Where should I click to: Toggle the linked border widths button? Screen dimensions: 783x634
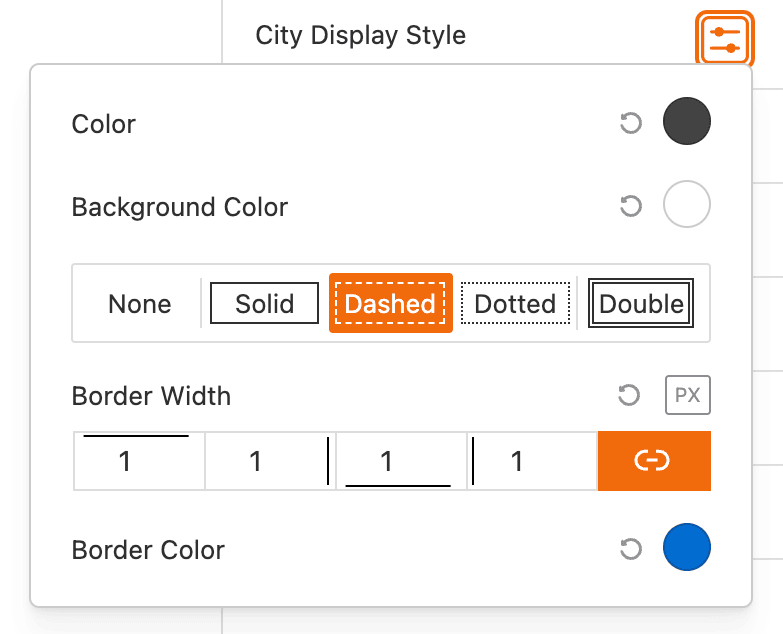click(x=653, y=461)
